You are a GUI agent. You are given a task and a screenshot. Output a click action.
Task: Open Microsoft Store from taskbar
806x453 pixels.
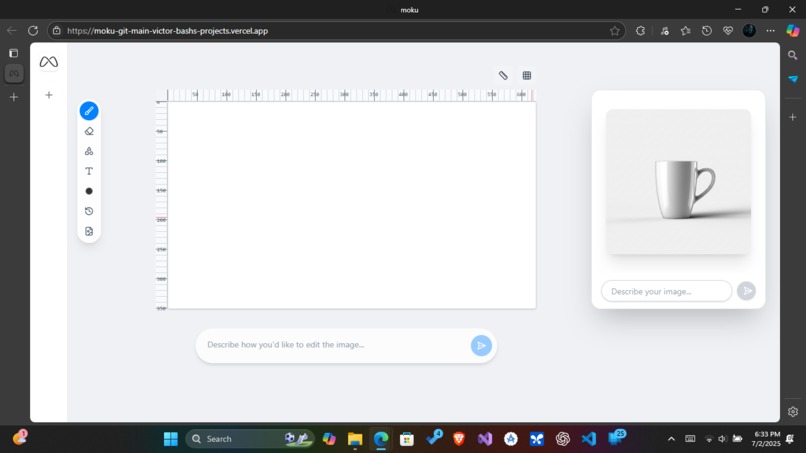tap(407, 439)
